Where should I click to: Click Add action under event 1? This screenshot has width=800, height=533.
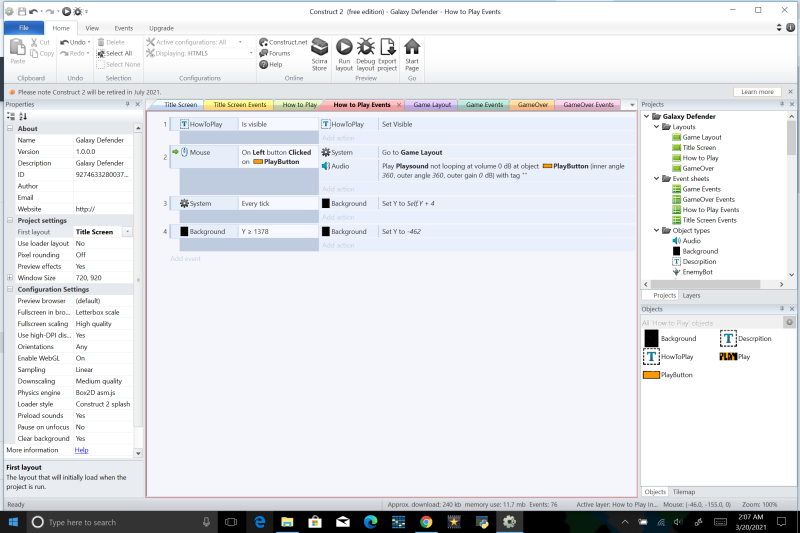(338, 138)
